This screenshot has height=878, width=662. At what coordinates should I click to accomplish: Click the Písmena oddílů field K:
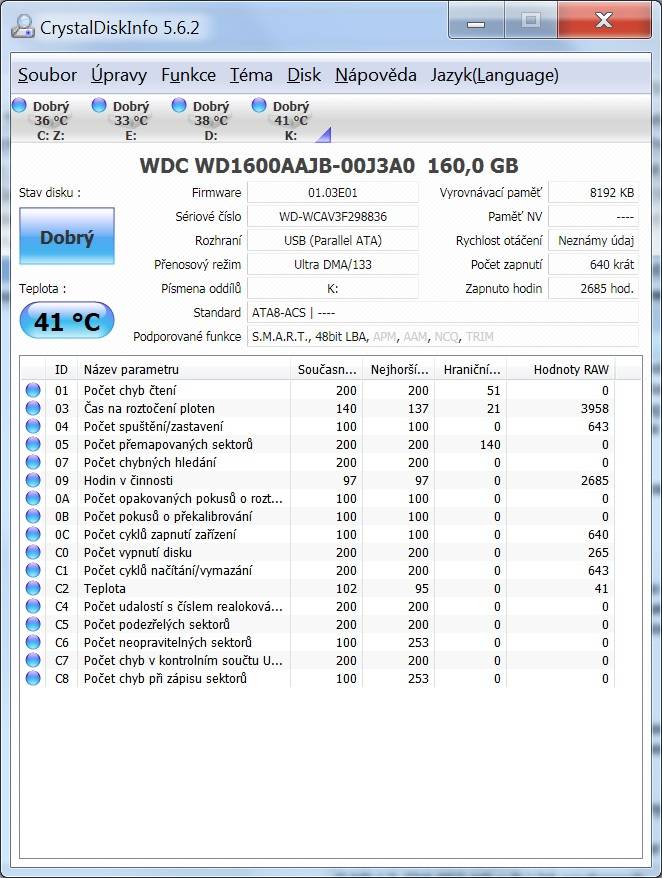coord(333,289)
